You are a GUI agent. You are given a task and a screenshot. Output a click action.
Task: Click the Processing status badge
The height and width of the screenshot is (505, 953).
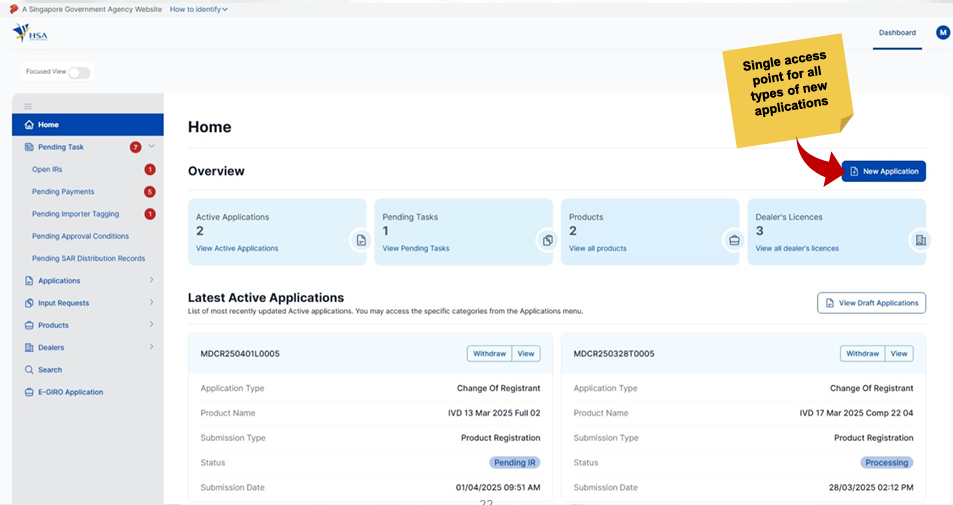(x=887, y=462)
